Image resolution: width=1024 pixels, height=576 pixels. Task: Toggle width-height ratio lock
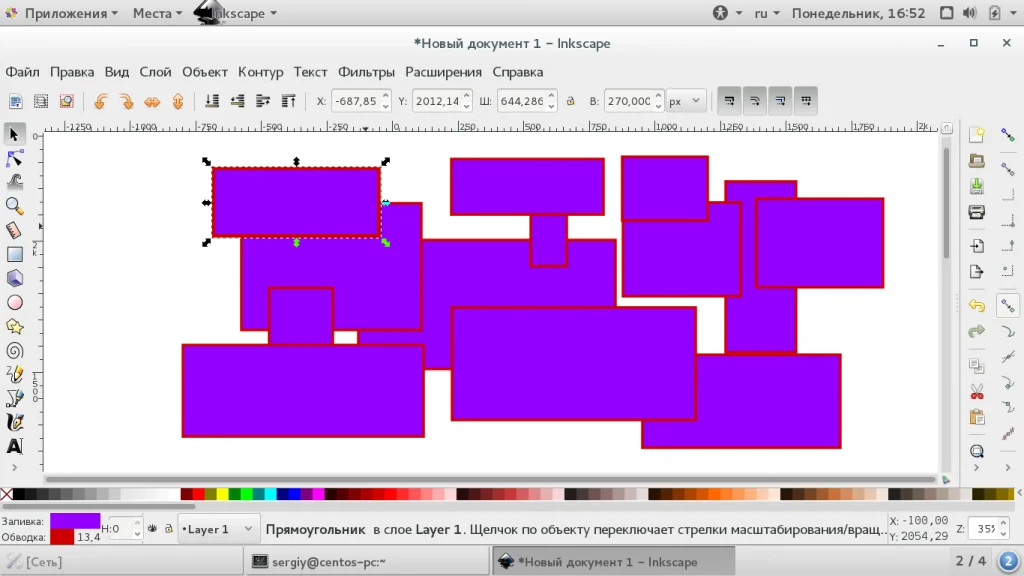570,101
